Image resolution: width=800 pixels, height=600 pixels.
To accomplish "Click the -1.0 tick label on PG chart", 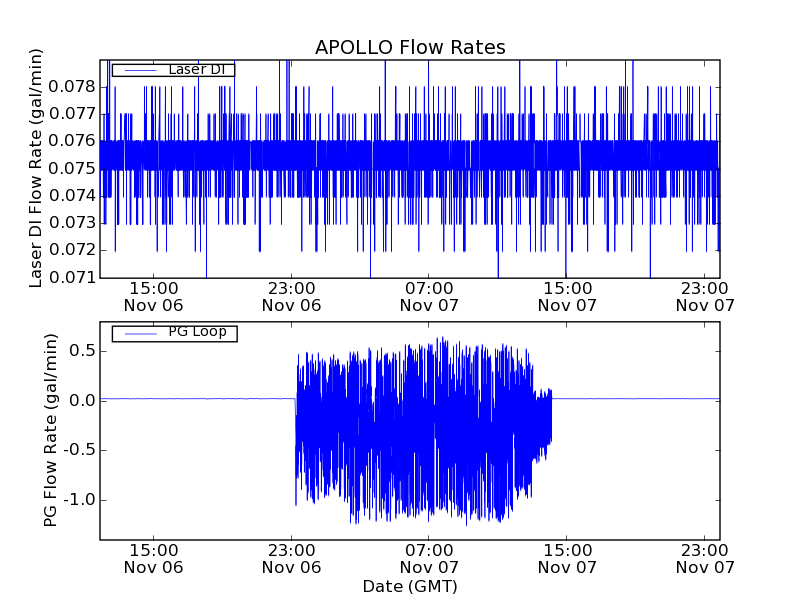I will [79, 499].
